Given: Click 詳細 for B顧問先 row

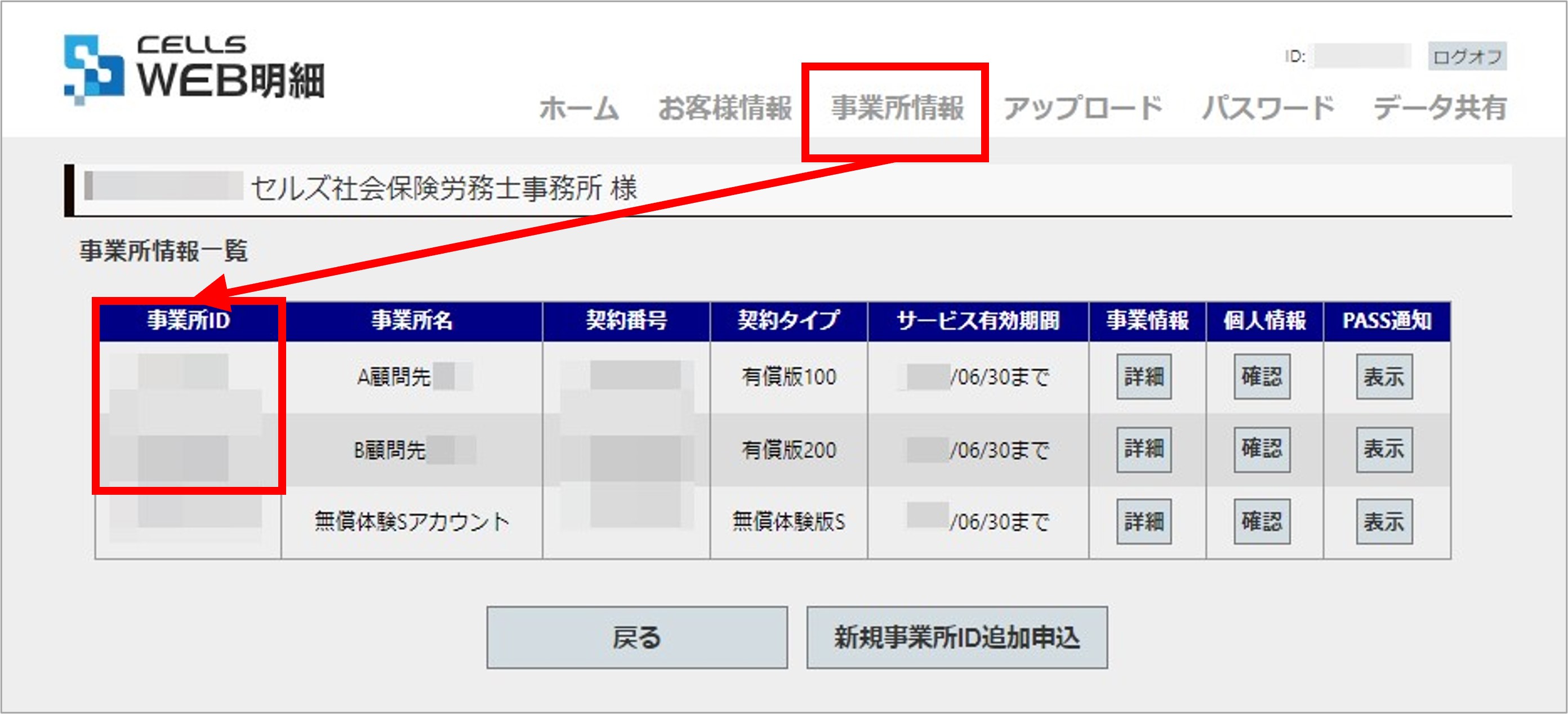Looking at the screenshot, I should (1144, 450).
